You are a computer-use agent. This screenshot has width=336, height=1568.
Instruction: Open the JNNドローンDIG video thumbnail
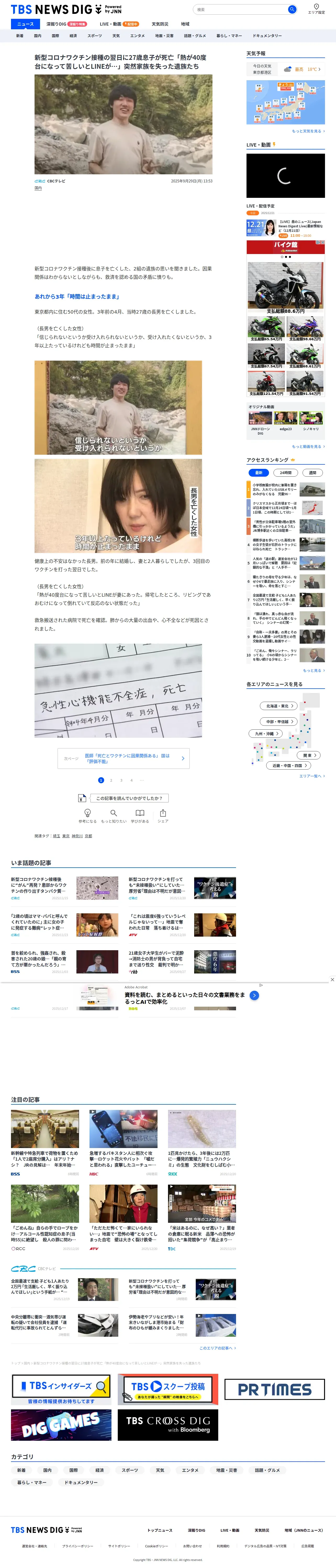point(260,418)
